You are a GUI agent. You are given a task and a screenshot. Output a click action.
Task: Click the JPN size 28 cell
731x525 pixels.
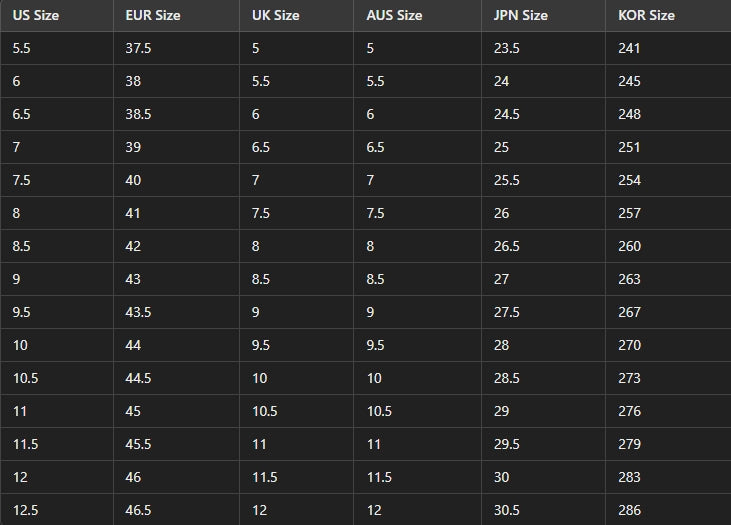(501, 345)
